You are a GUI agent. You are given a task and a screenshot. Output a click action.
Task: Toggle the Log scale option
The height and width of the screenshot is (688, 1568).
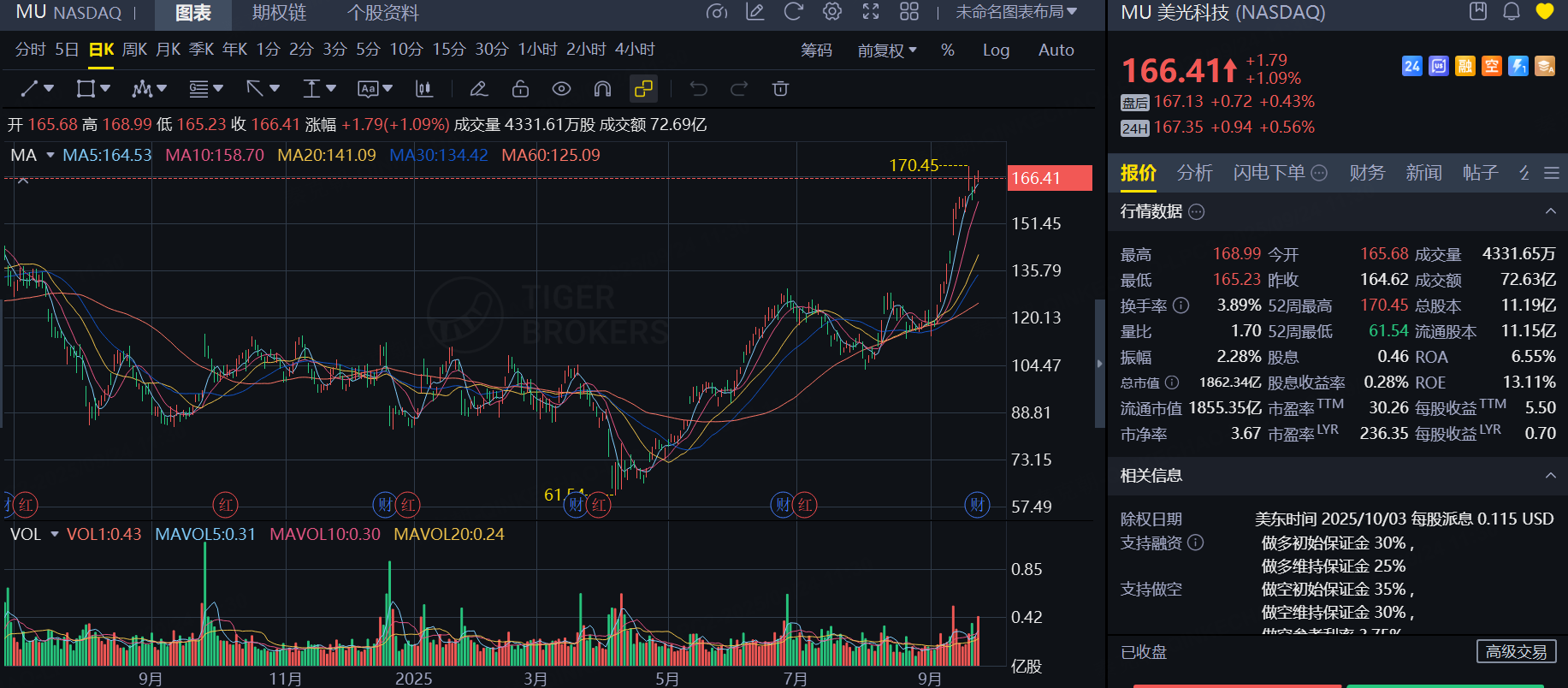(x=996, y=50)
